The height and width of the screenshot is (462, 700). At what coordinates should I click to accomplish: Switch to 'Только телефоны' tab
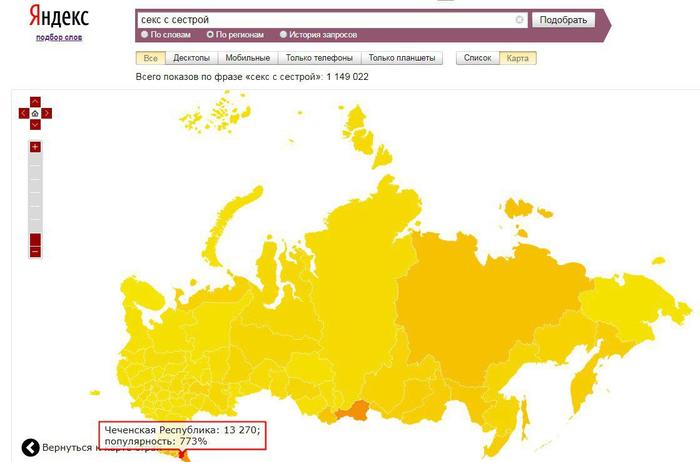[318, 58]
